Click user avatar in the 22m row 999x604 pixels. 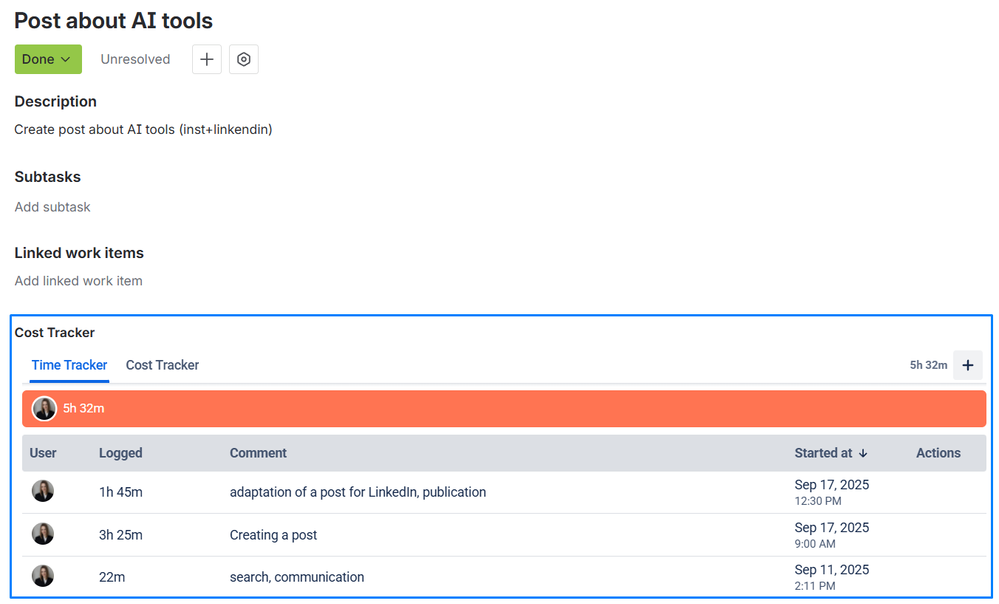coord(42,576)
